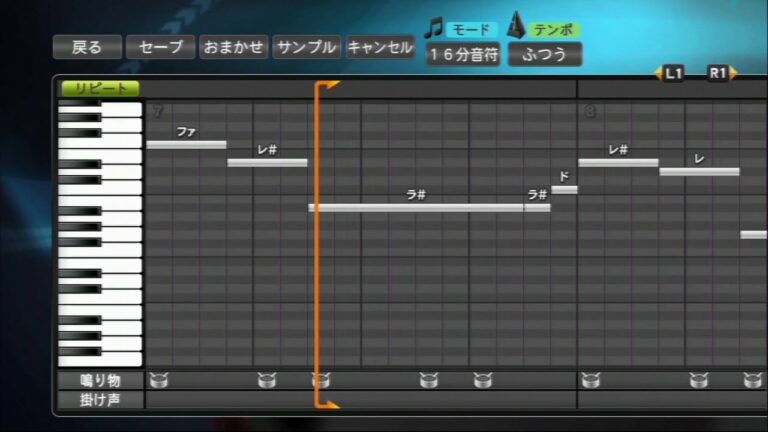Click the 戻る back button
The height and width of the screenshot is (432, 768).
tap(87, 47)
